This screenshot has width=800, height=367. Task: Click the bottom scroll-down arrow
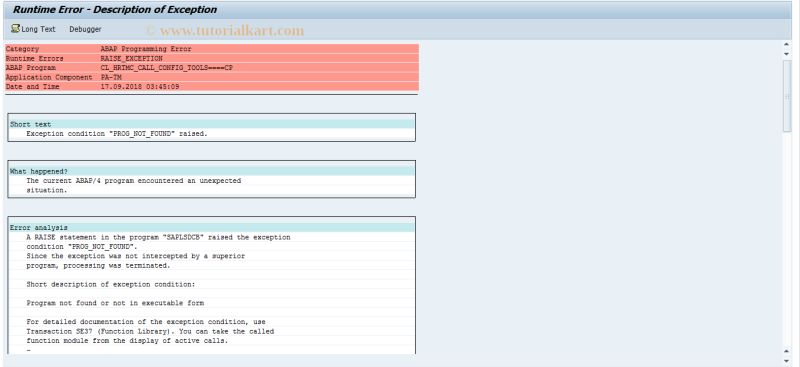coord(786,360)
